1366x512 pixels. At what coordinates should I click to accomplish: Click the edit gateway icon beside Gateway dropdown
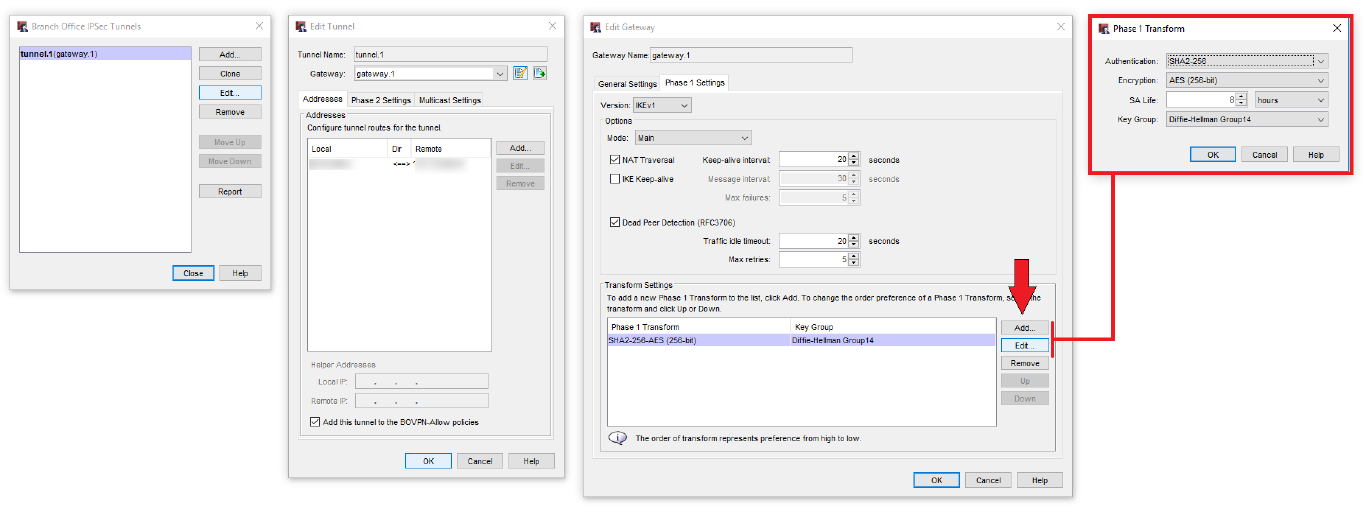pos(520,73)
